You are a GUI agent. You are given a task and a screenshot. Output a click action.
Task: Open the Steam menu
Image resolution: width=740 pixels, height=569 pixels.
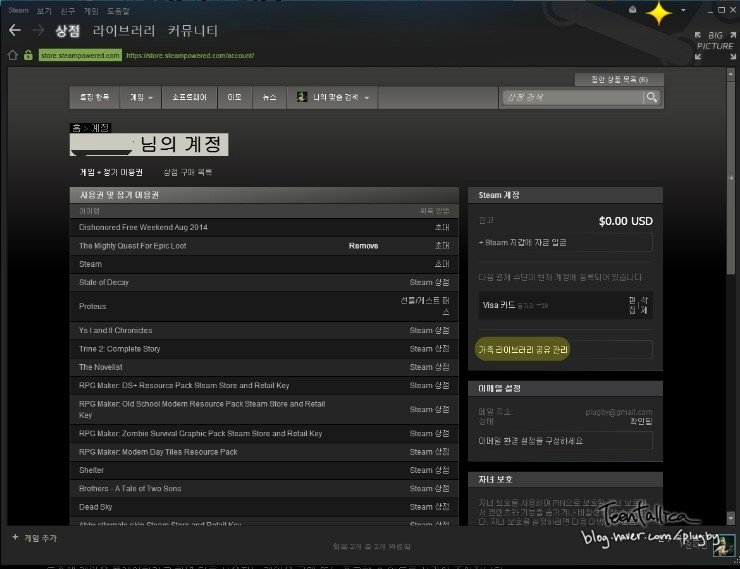(18, 10)
